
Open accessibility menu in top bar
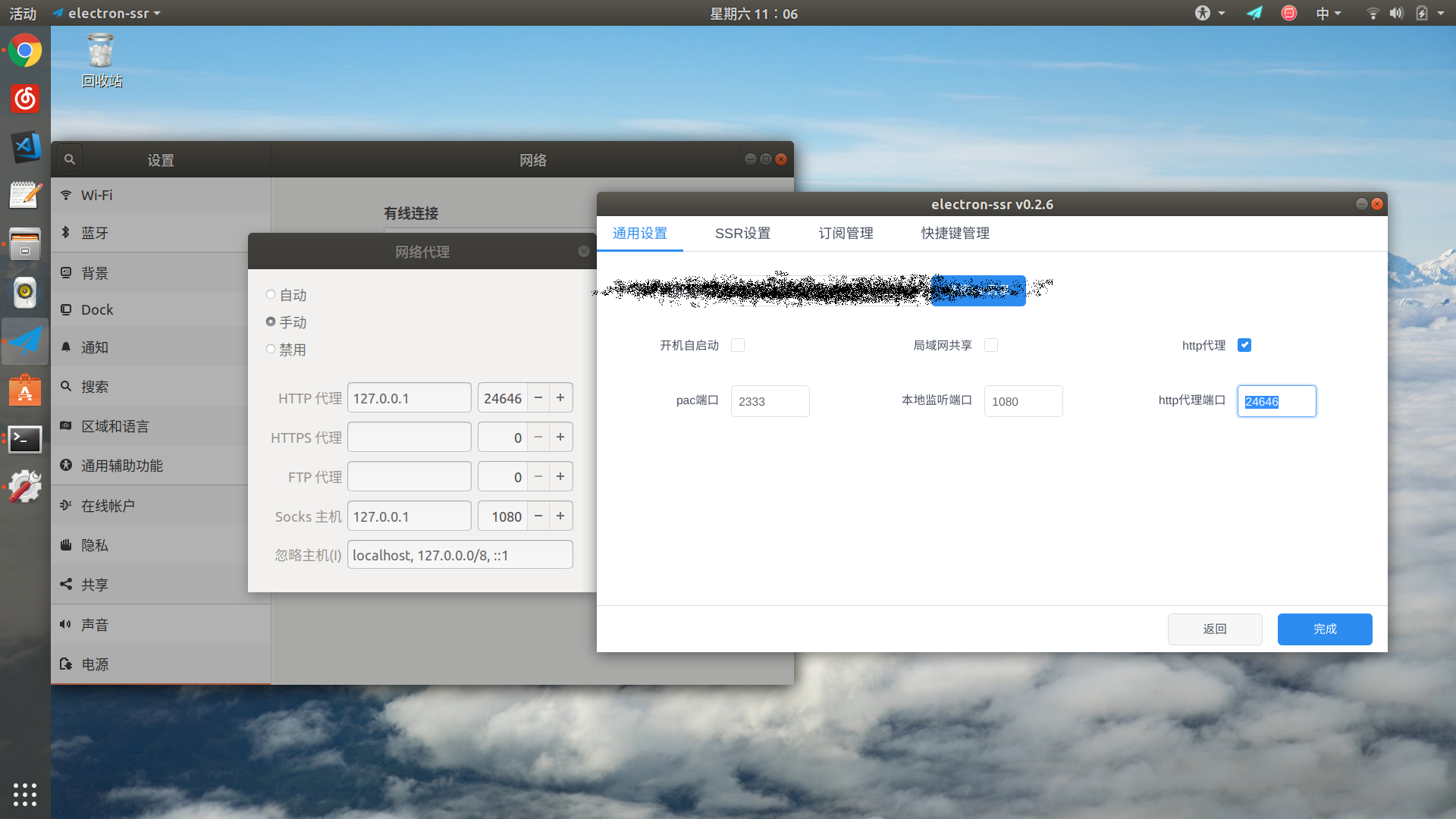click(x=1210, y=13)
